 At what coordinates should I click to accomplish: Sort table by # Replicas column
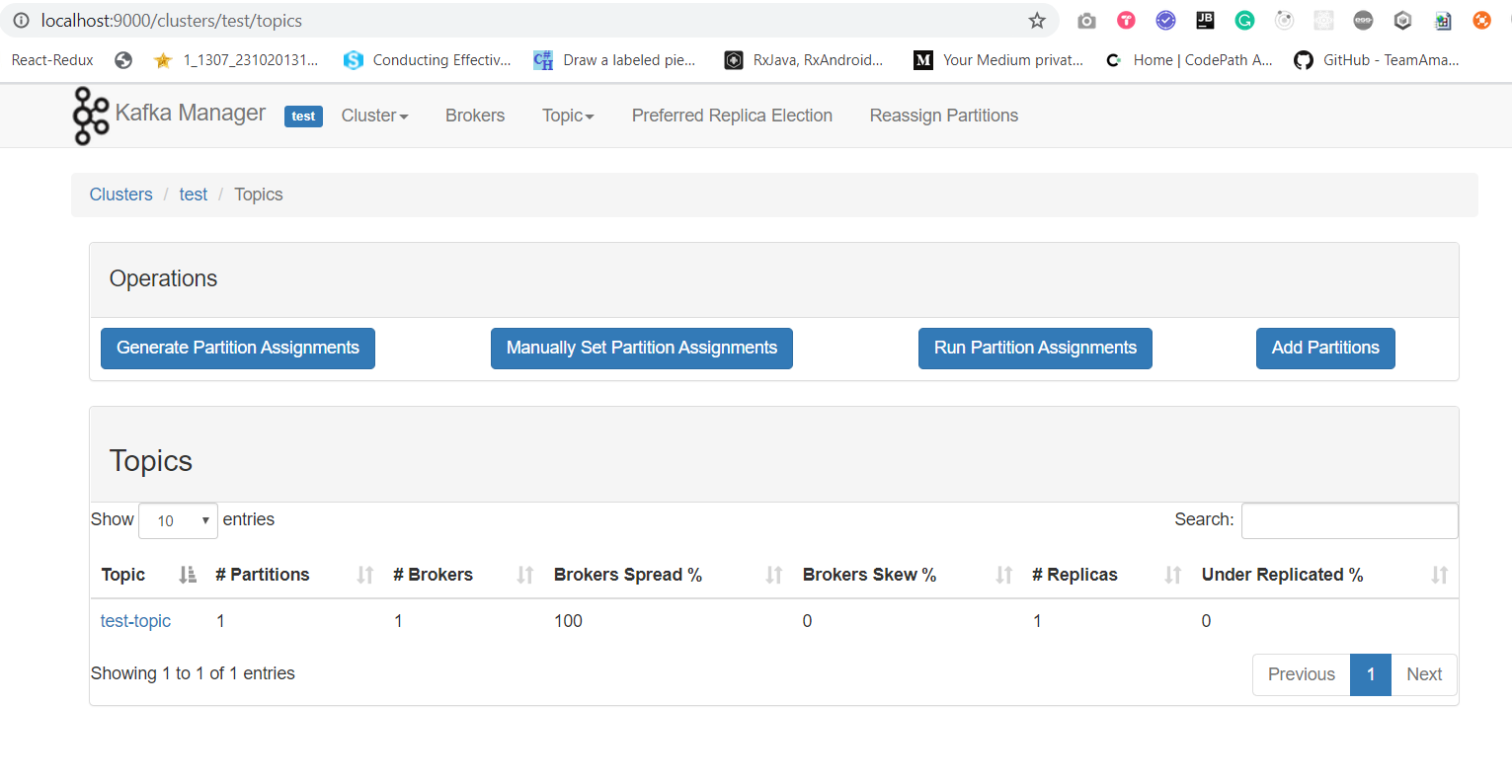1107,575
